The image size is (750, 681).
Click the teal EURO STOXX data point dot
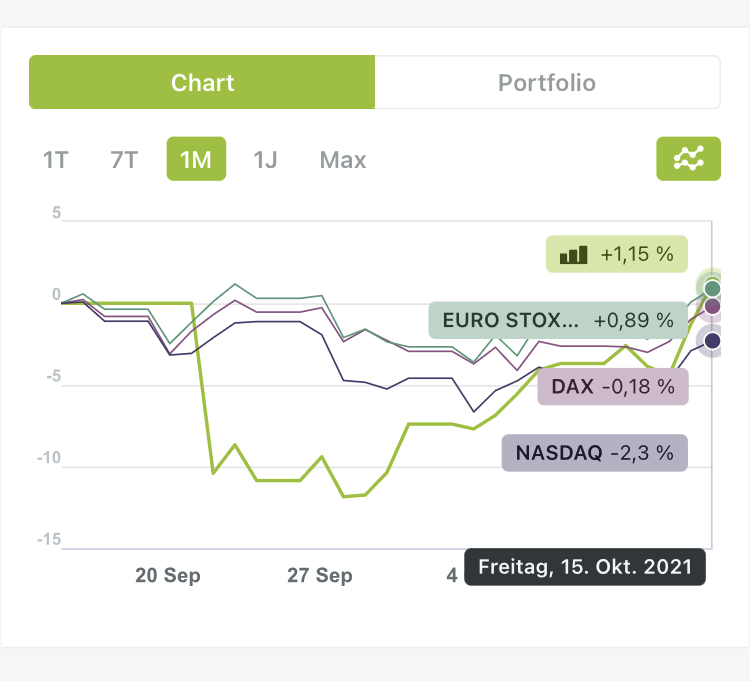tap(712, 289)
